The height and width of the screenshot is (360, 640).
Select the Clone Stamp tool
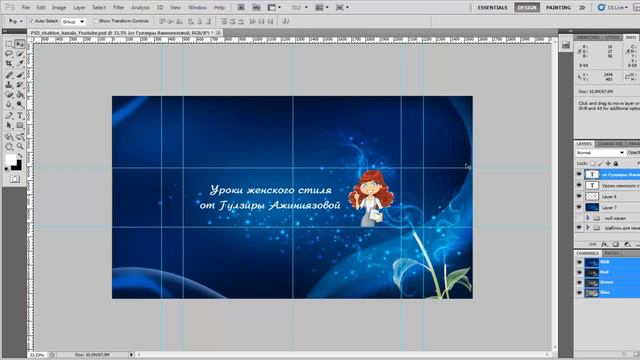[x=9, y=85]
